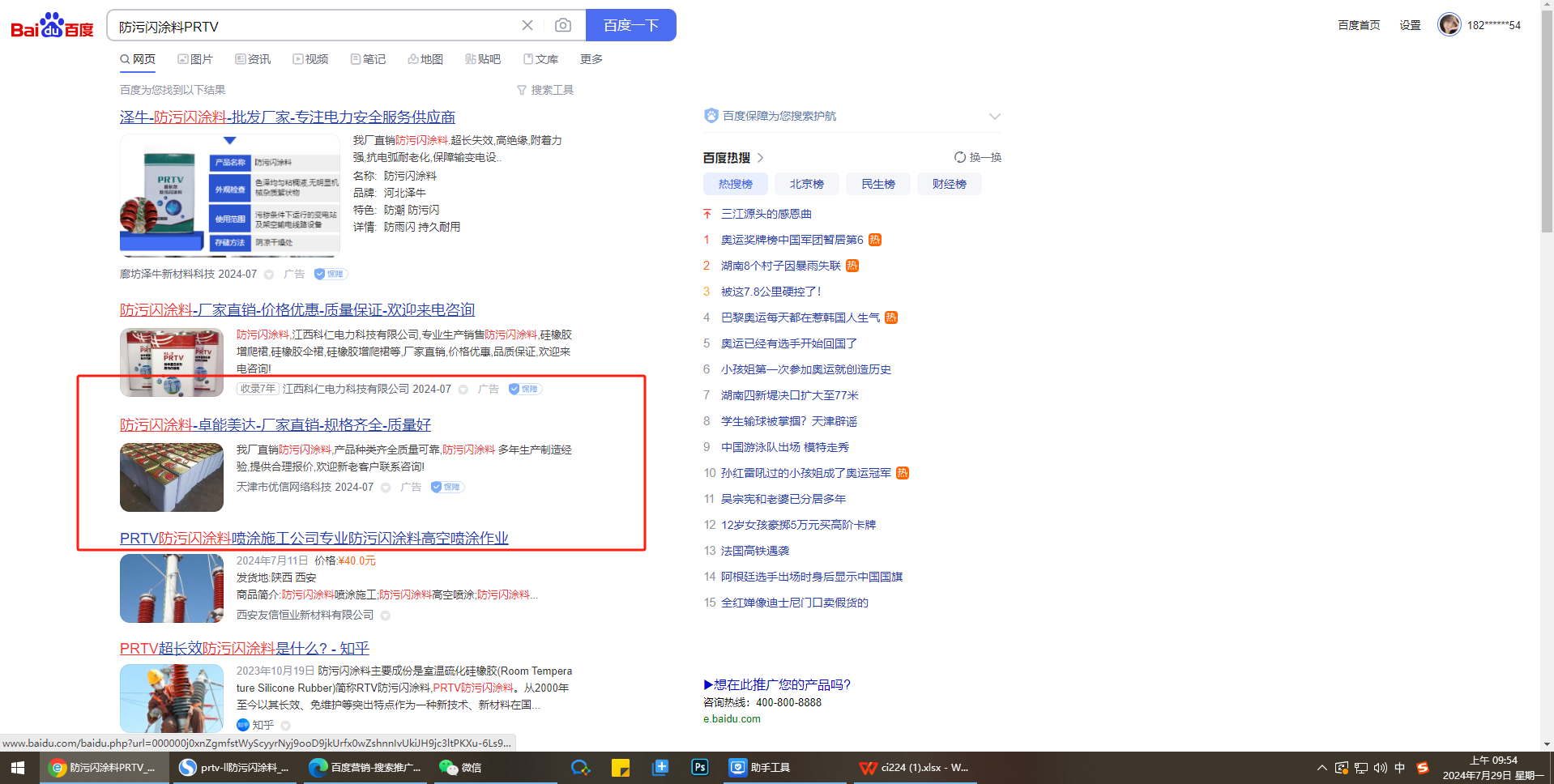Open the Windows Start menu

click(x=18, y=768)
